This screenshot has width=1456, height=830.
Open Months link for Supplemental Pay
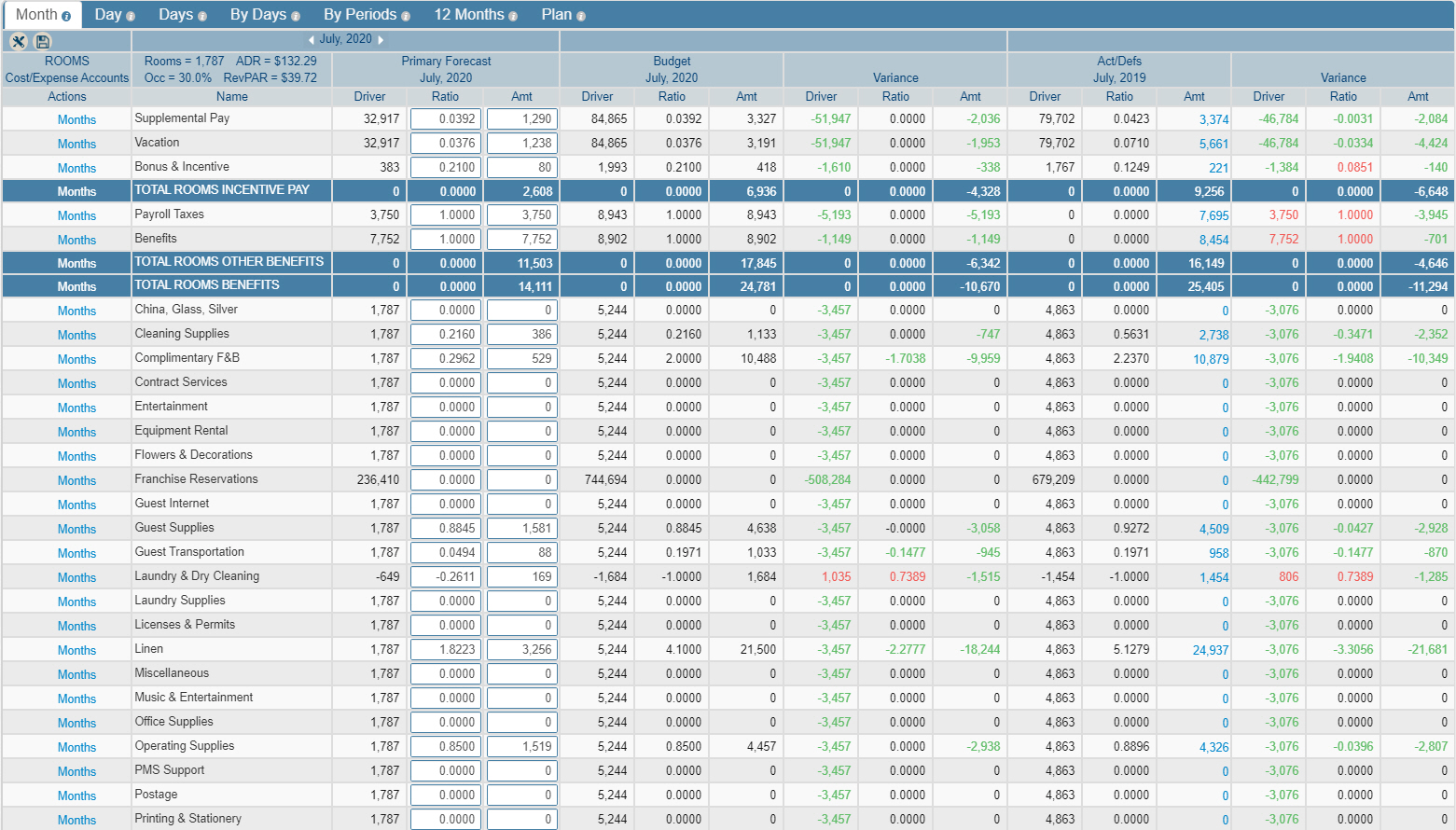(x=76, y=119)
